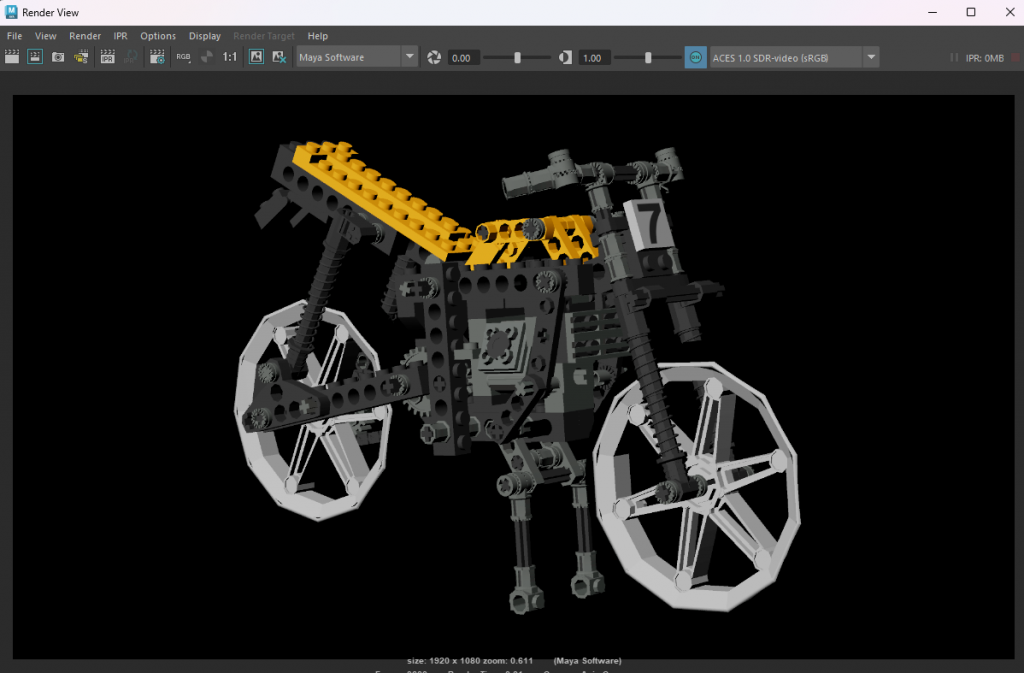The image size is (1024, 673).
Task: Click the exposure aperture icon to reset
Action: pos(434,58)
